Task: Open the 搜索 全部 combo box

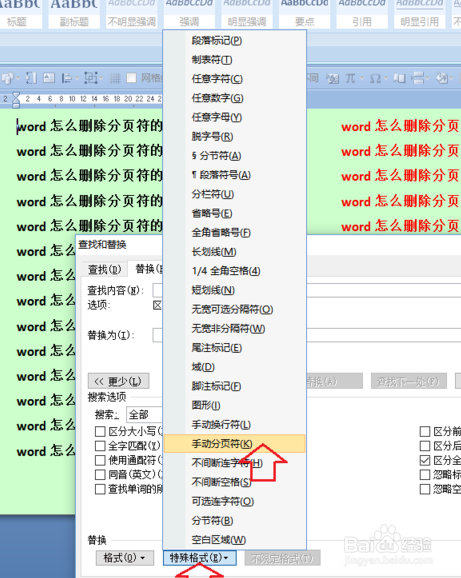Action: (144, 415)
